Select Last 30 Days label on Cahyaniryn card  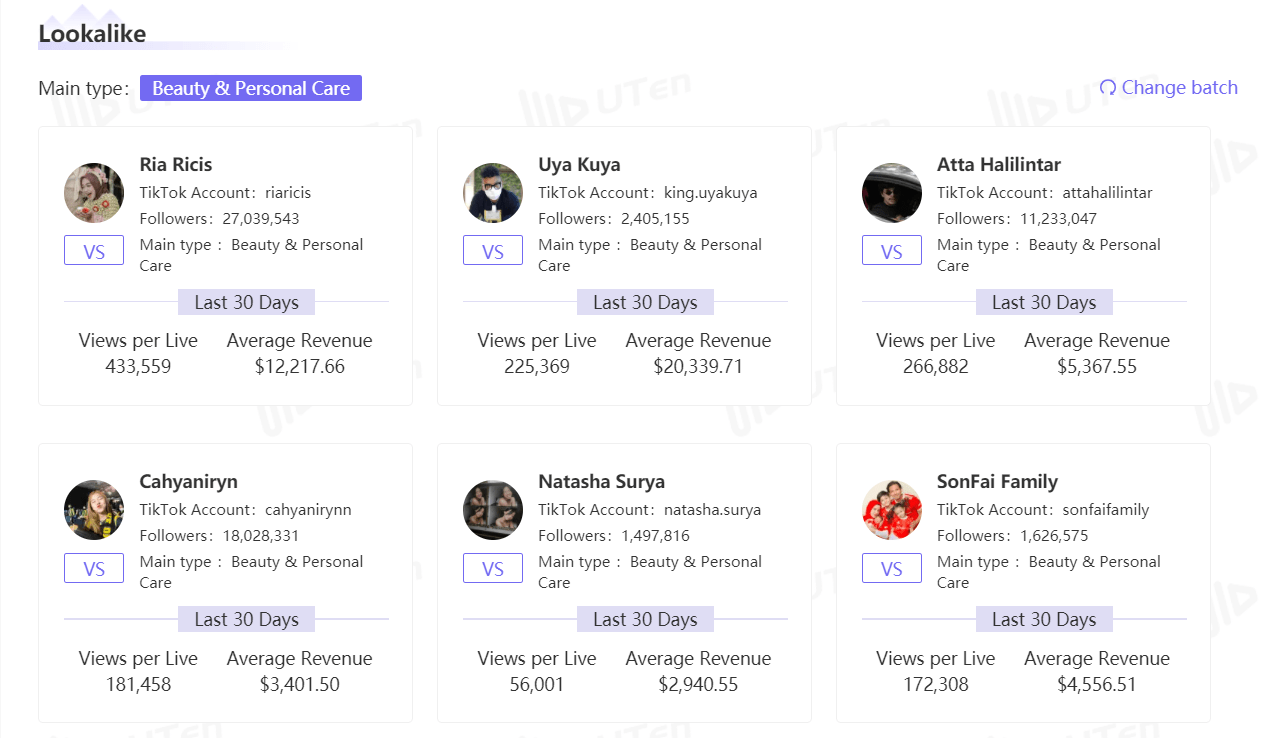(x=246, y=619)
